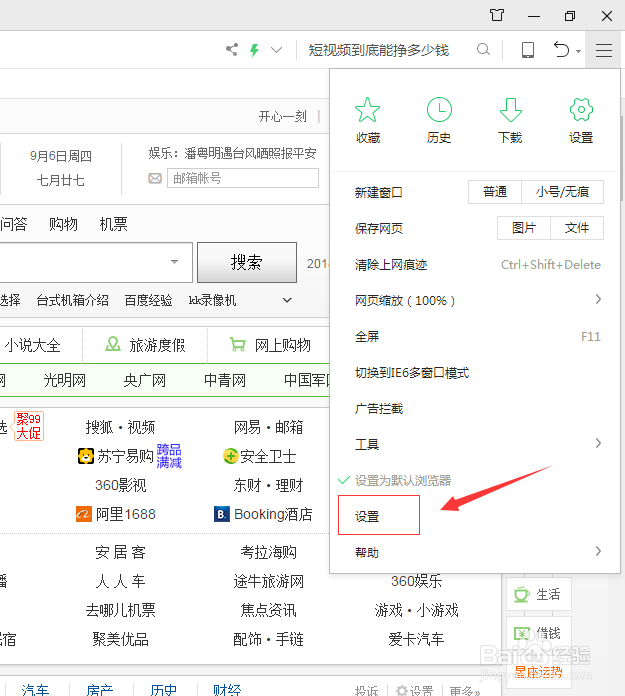625x696 pixels.
Task: Select 清除上网痕迹 menu entry
Action: point(475,265)
